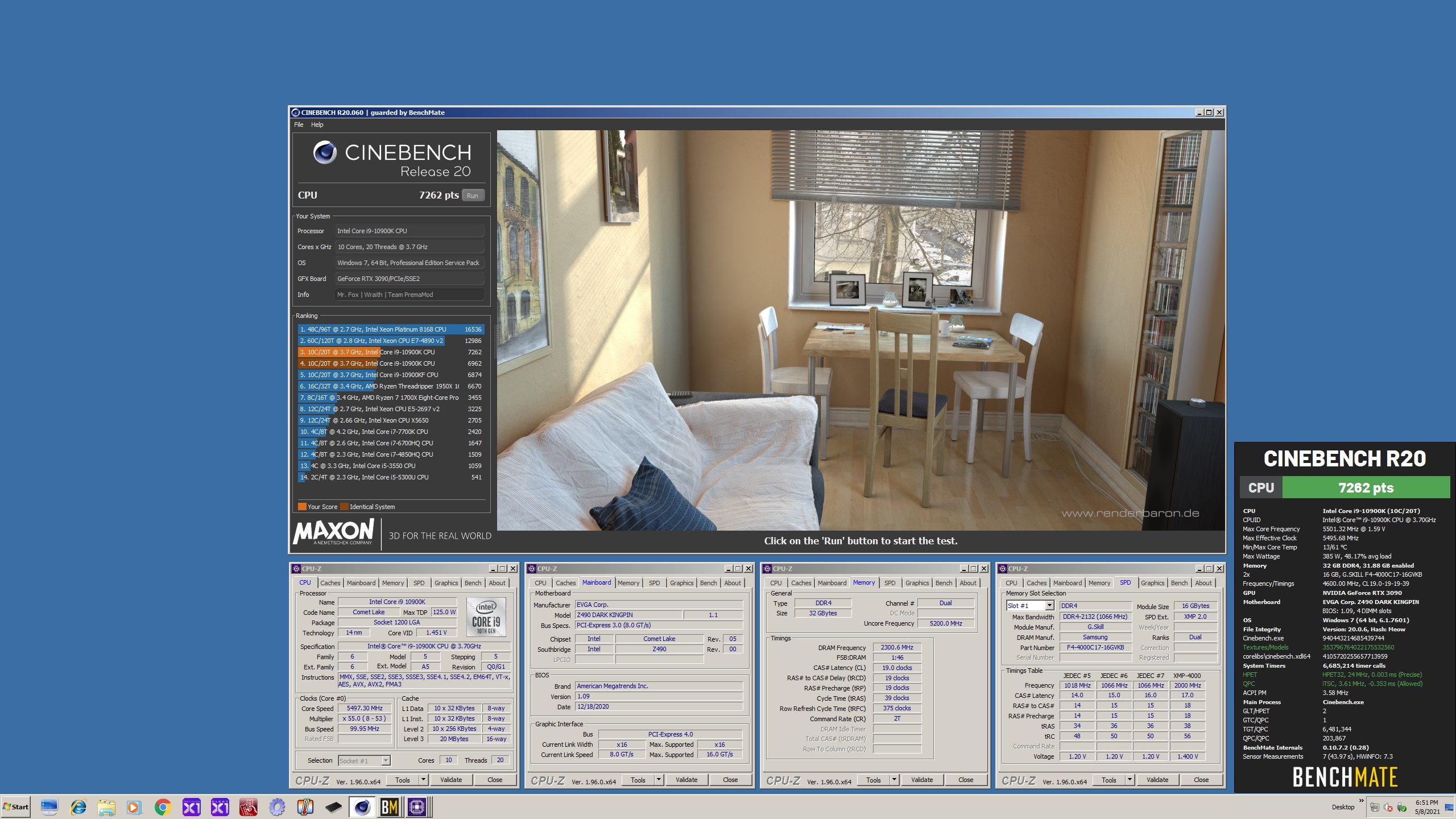Switch to Caches tab in first CPU-Z window
This screenshot has height=819, width=1456.
[330, 583]
